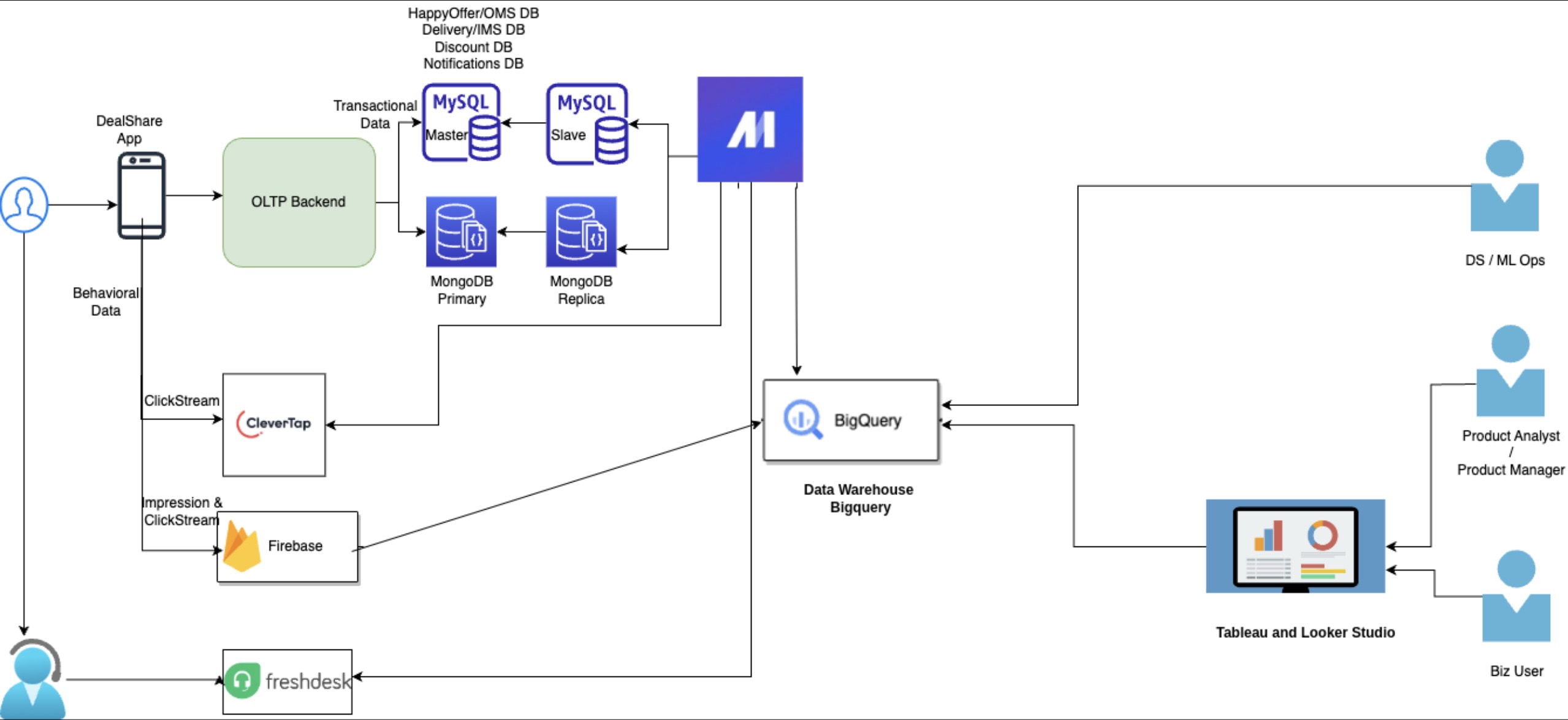Click the 'freshdesk' wordmark text
This screenshot has height=720, width=1568.
pos(308,681)
